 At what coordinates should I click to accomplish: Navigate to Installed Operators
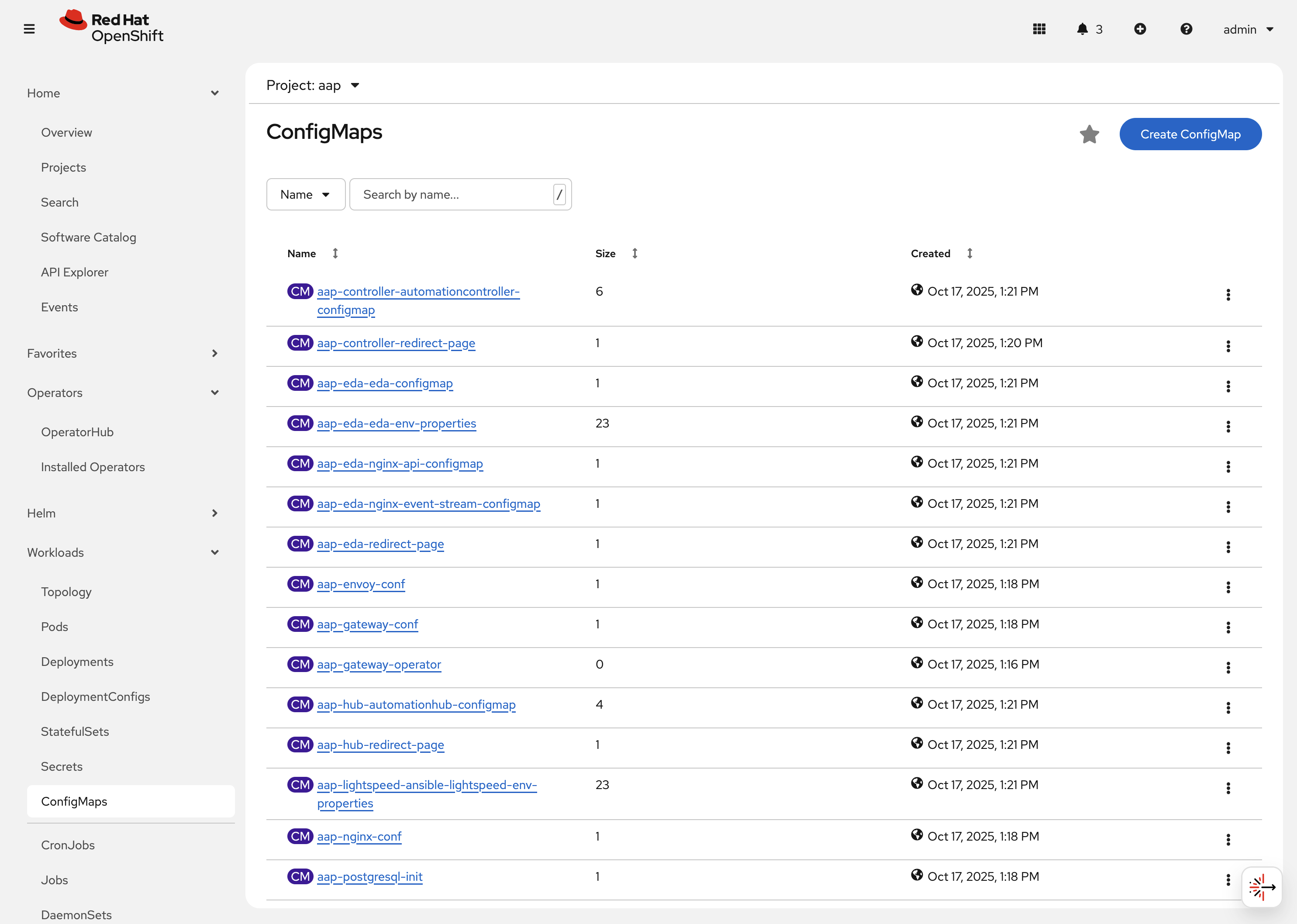point(93,467)
